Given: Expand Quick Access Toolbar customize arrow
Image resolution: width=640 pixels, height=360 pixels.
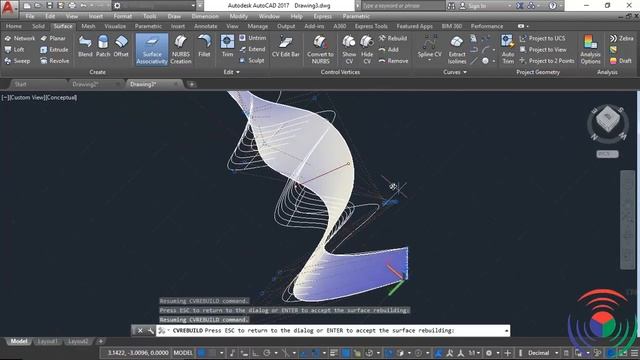Looking at the screenshot, I should point(200,6).
